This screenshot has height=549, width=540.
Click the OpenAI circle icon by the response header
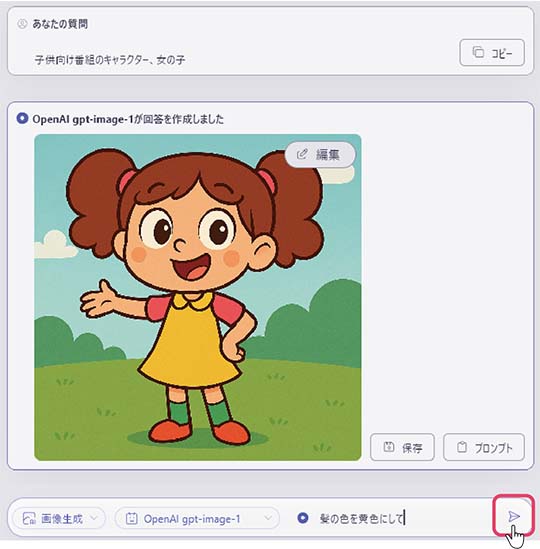22,118
